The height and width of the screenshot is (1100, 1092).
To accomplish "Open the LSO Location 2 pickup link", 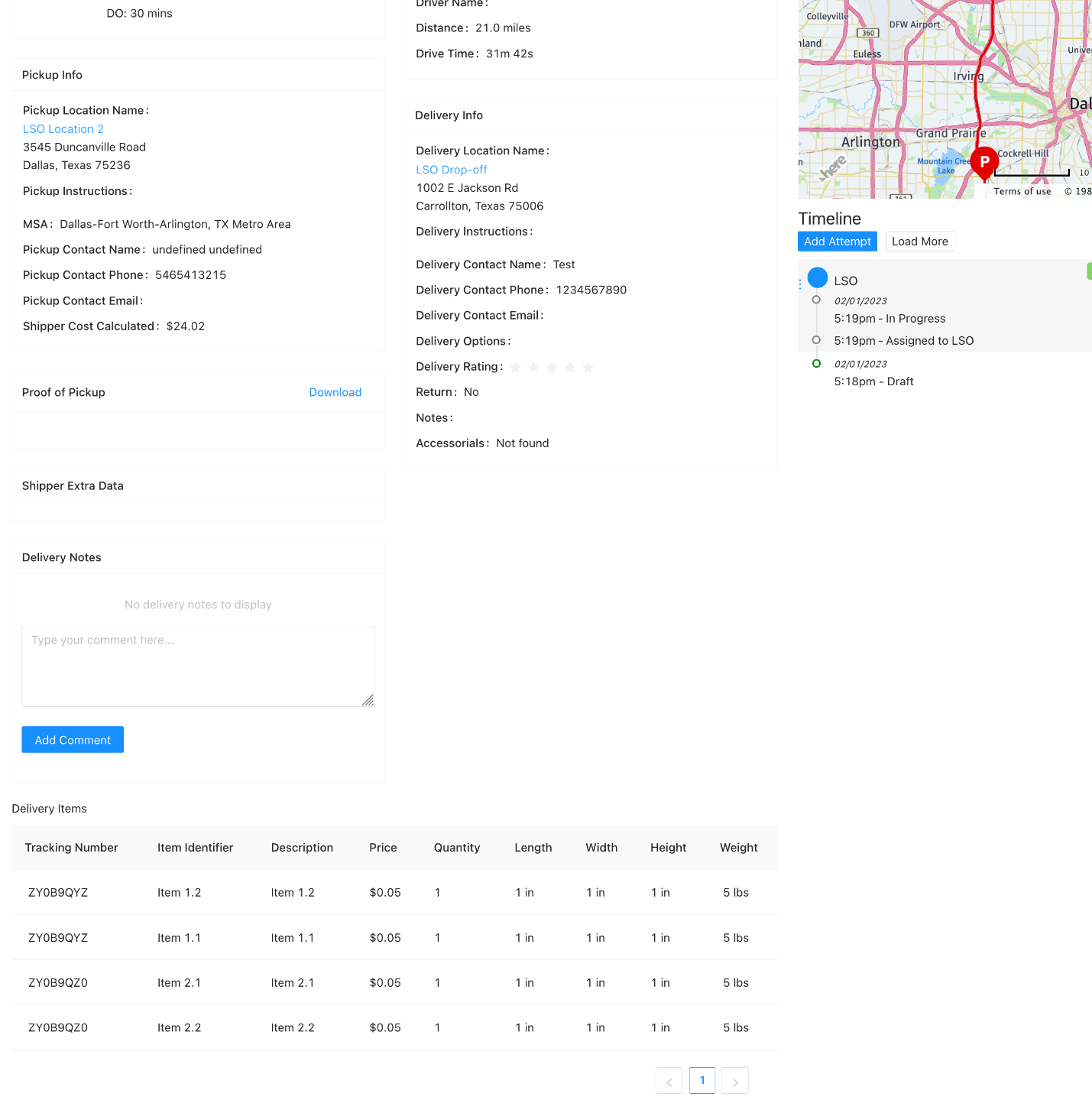I will (63, 129).
